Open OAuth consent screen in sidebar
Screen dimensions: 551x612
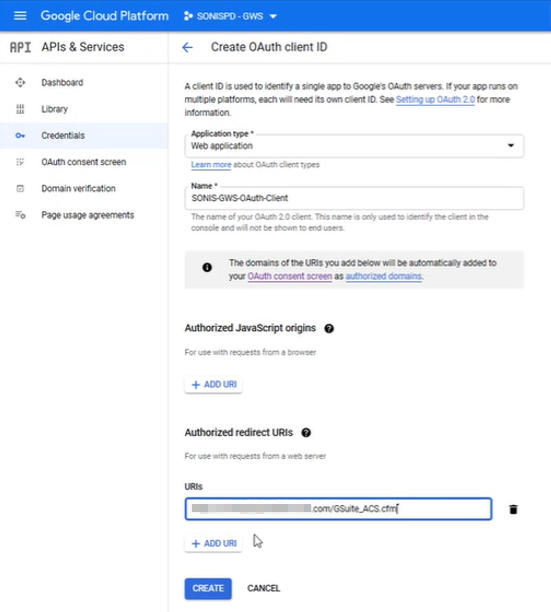tap(84, 162)
